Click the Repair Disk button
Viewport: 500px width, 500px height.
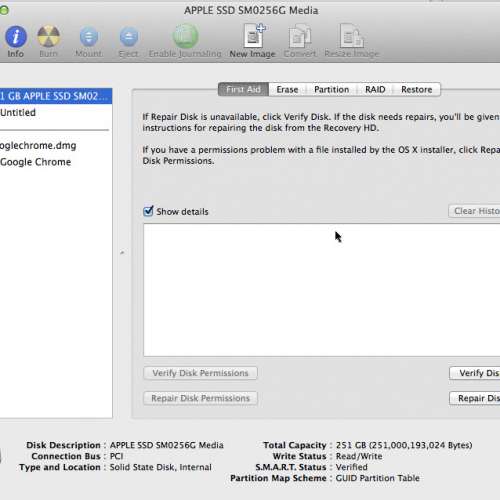[x=475, y=398]
